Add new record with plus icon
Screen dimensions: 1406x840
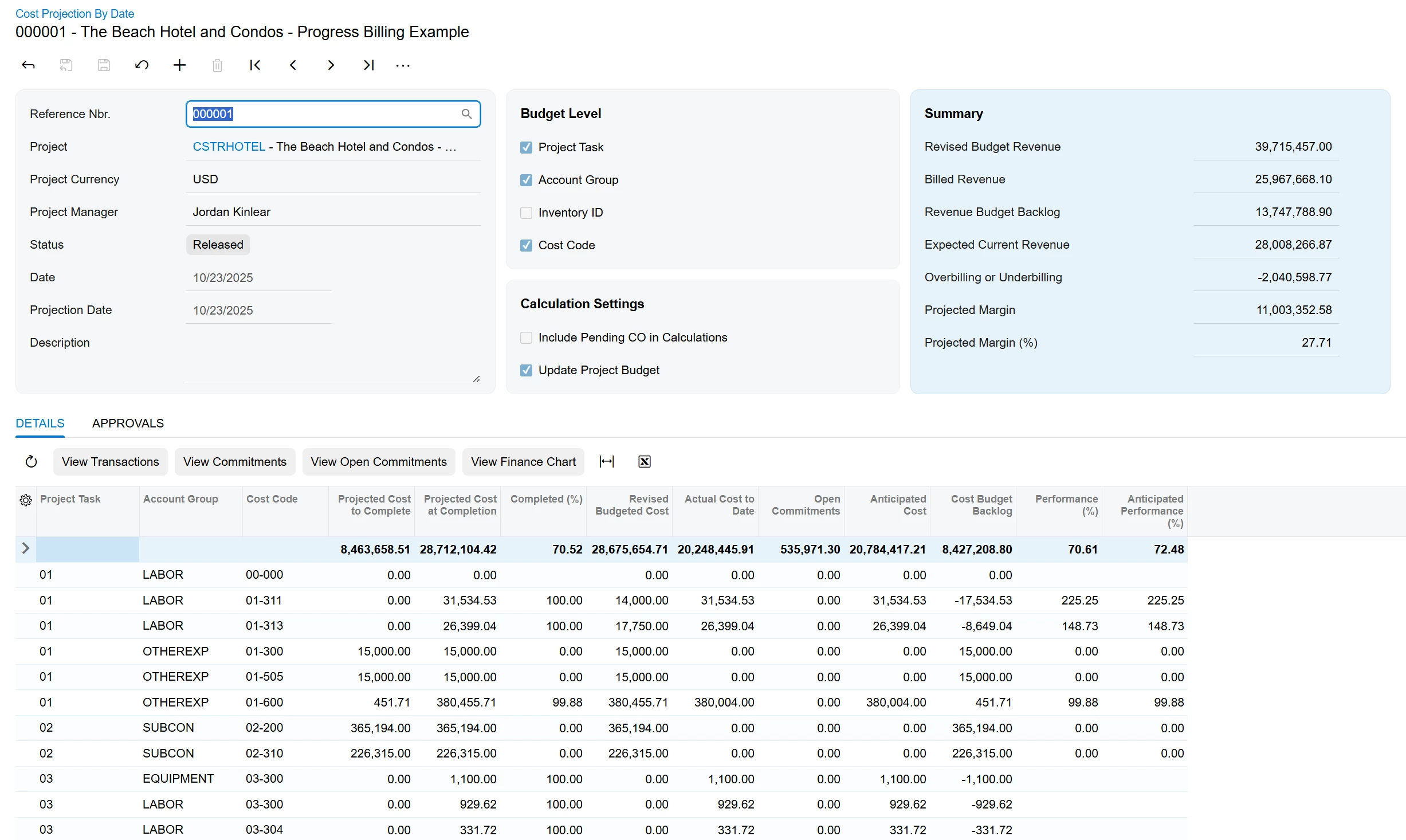(x=179, y=65)
